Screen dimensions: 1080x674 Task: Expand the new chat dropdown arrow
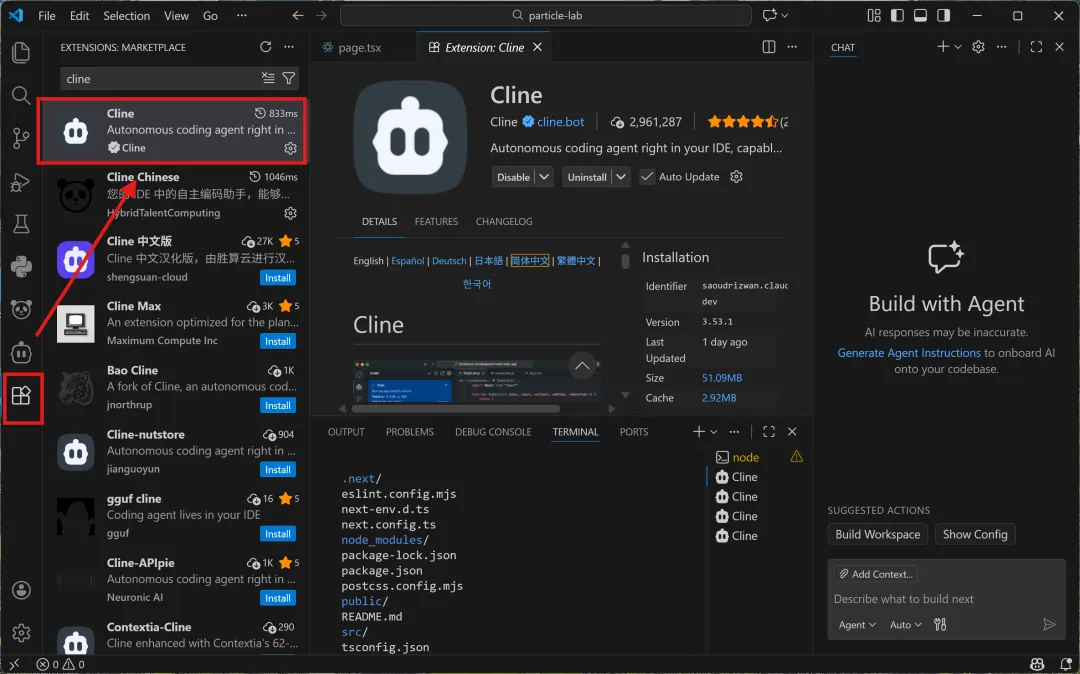[x=958, y=47]
